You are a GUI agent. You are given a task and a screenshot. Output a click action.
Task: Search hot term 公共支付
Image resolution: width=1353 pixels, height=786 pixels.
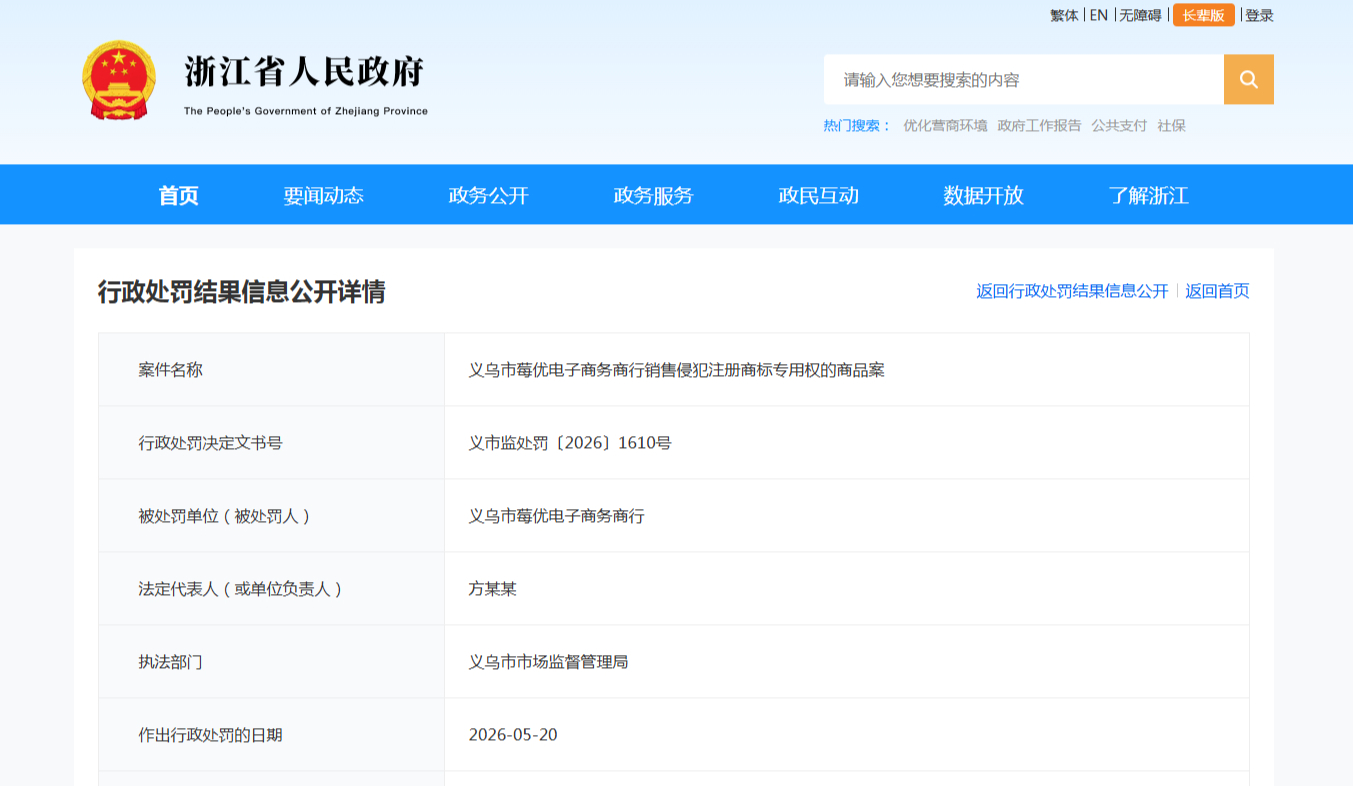click(1119, 126)
